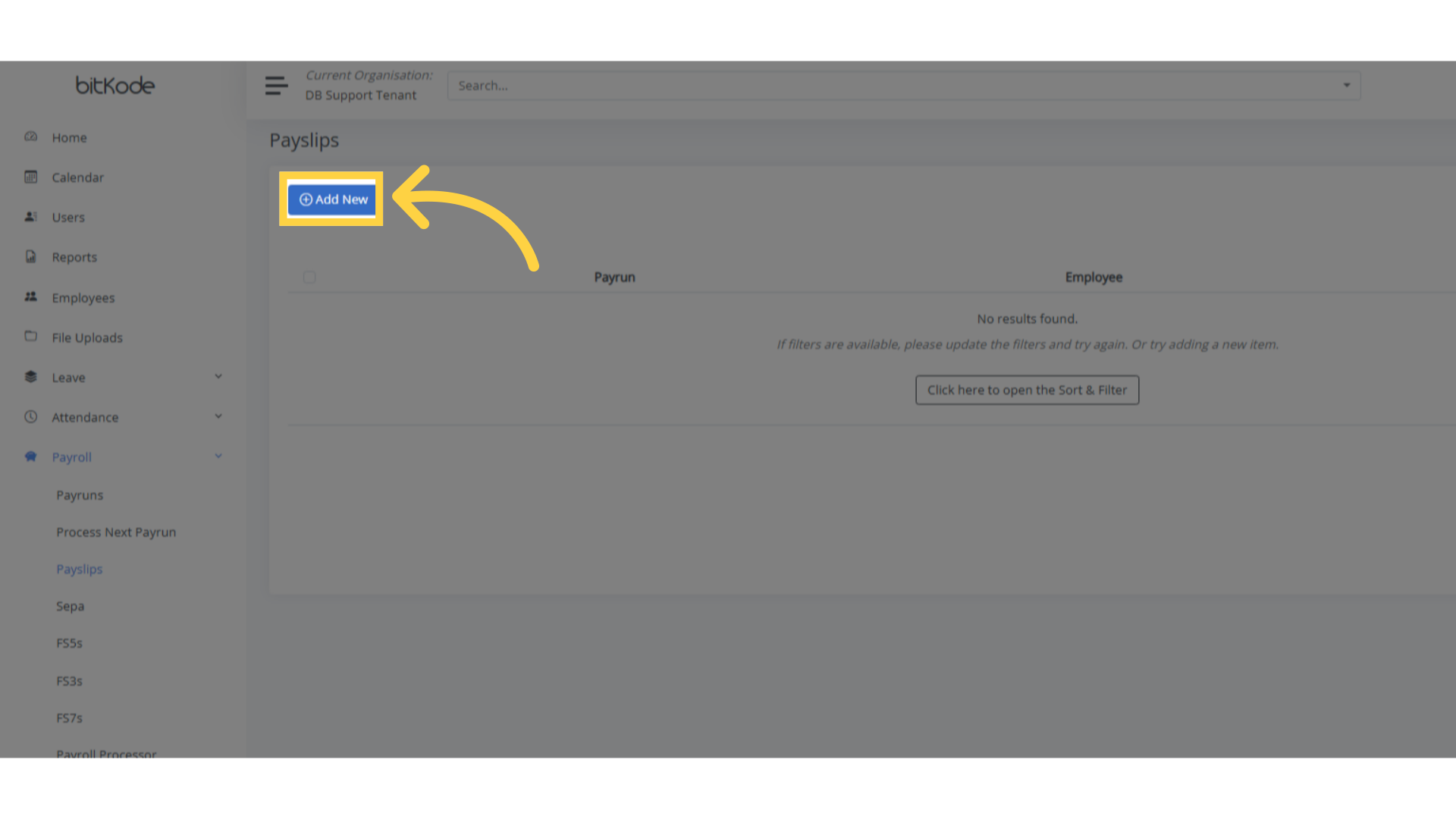1456x819 pixels.
Task: Click the Attendance clock icon
Action: coord(30,416)
